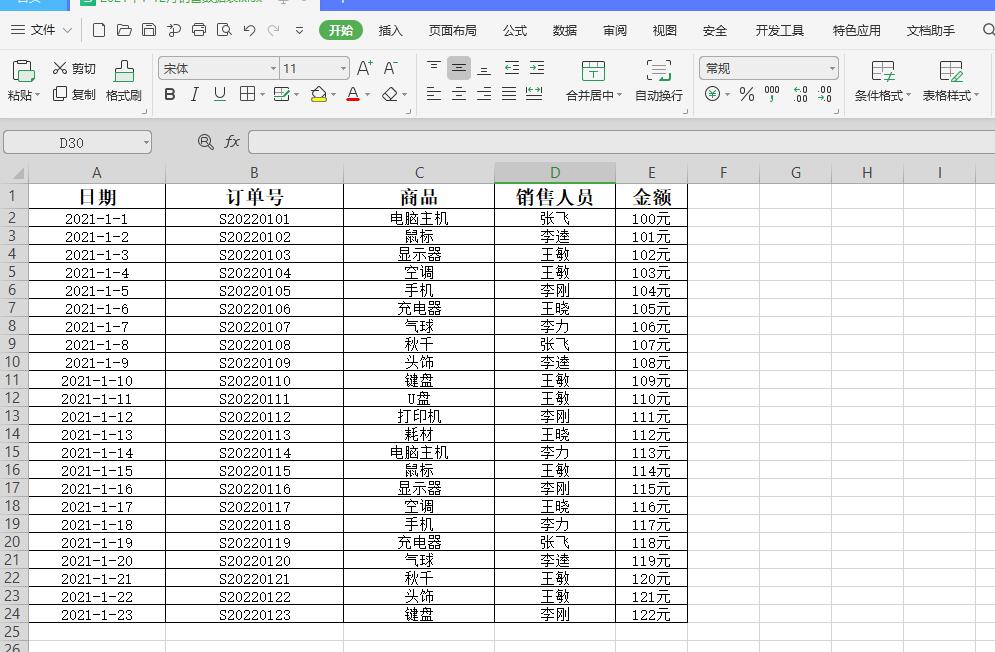Expand the name box dropdown arrow
The image size is (995, 652).
tap(147, 143)
